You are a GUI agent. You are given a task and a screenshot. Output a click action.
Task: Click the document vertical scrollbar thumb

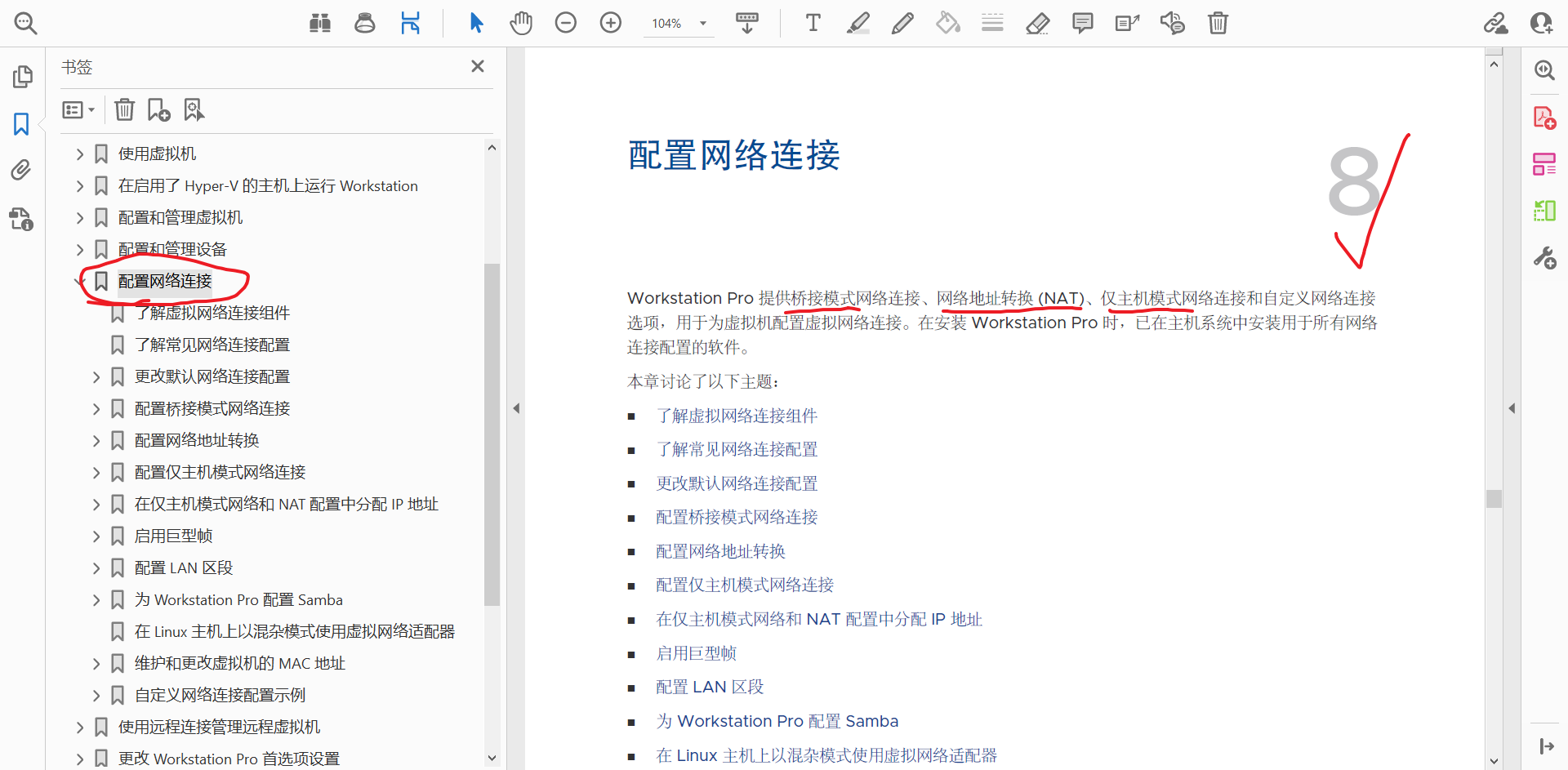(1494, 498)
